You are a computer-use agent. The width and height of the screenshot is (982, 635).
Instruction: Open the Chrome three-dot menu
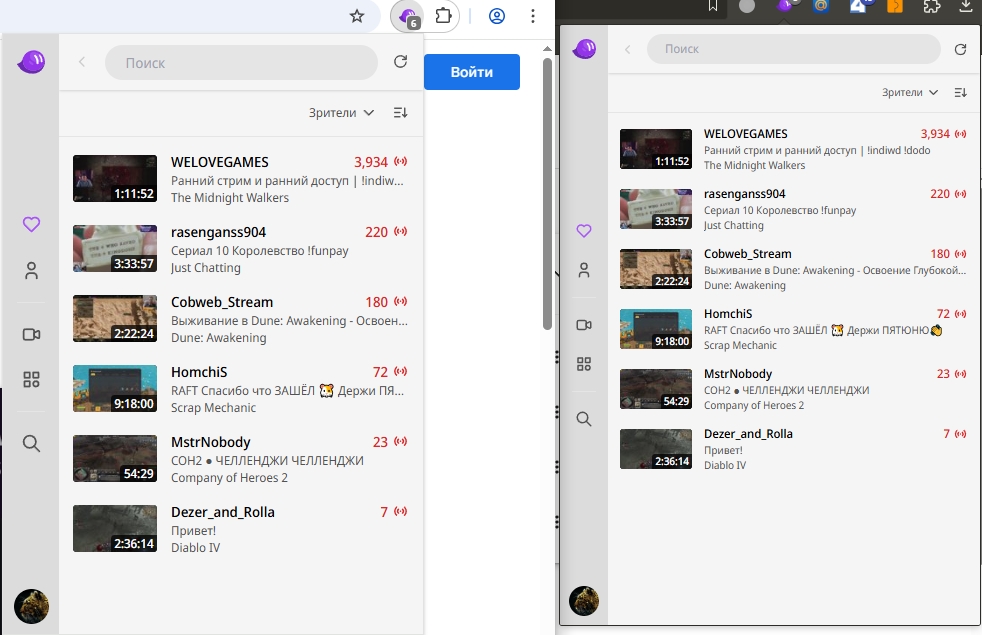click(x=534, y=16)
